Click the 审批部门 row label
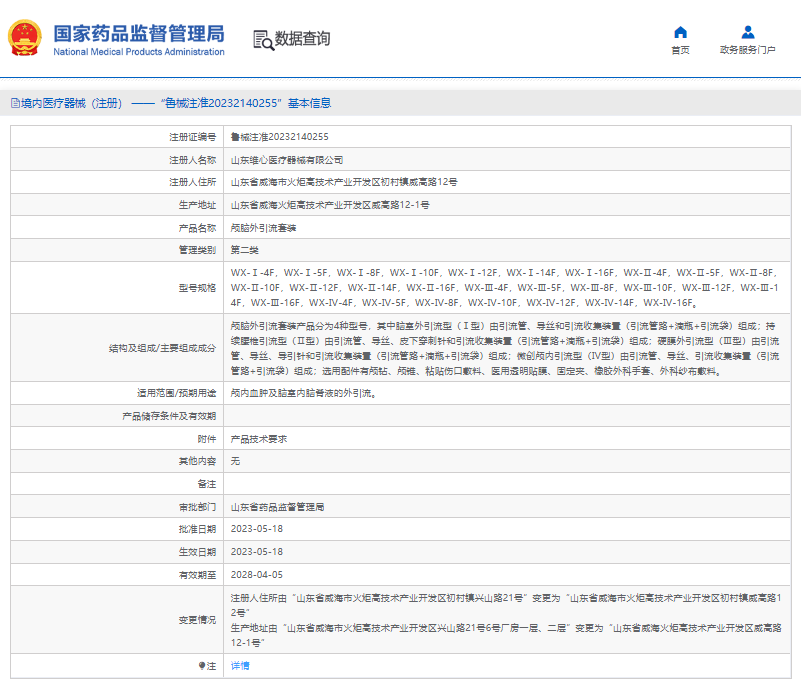 click(x=197, y=507)
